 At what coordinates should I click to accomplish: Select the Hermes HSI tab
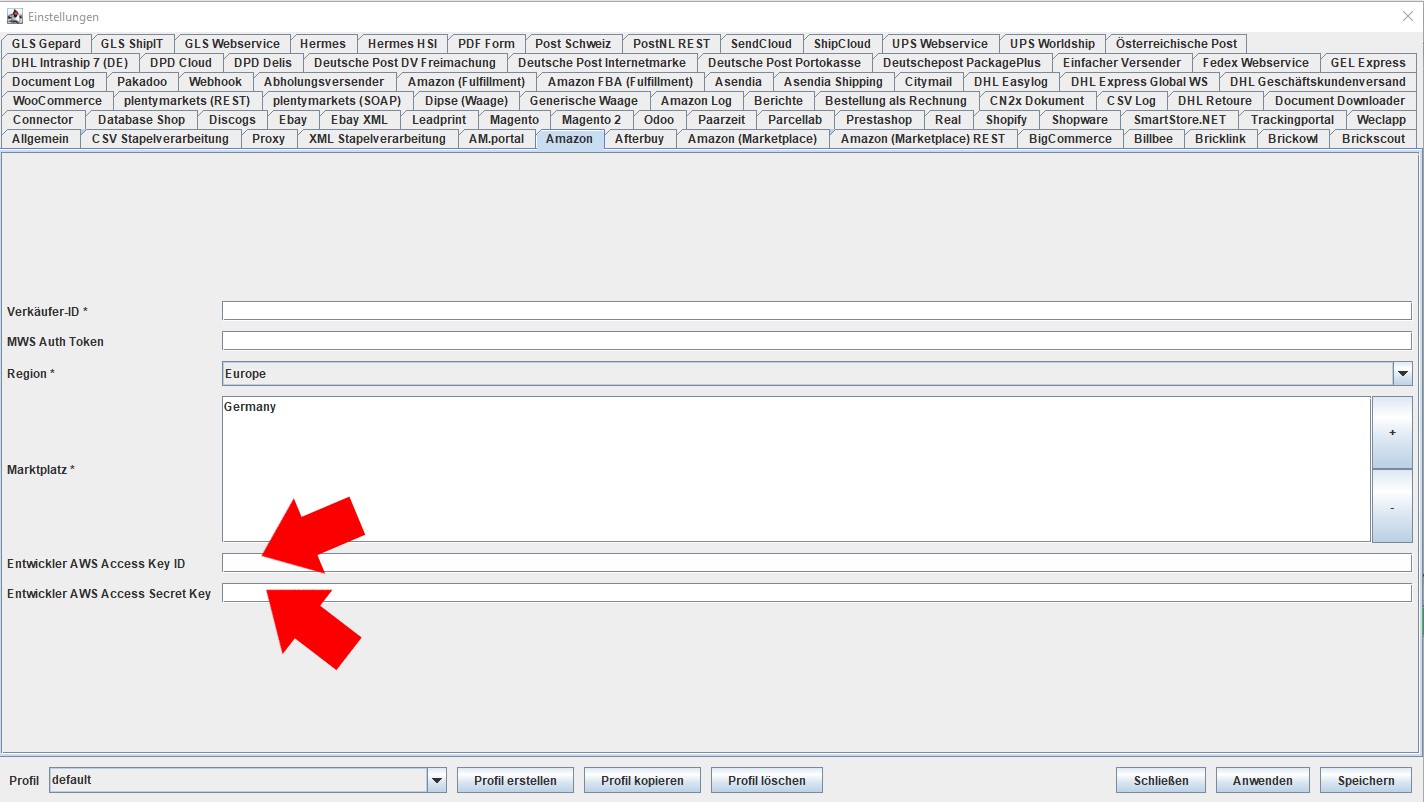click(402, 44)
